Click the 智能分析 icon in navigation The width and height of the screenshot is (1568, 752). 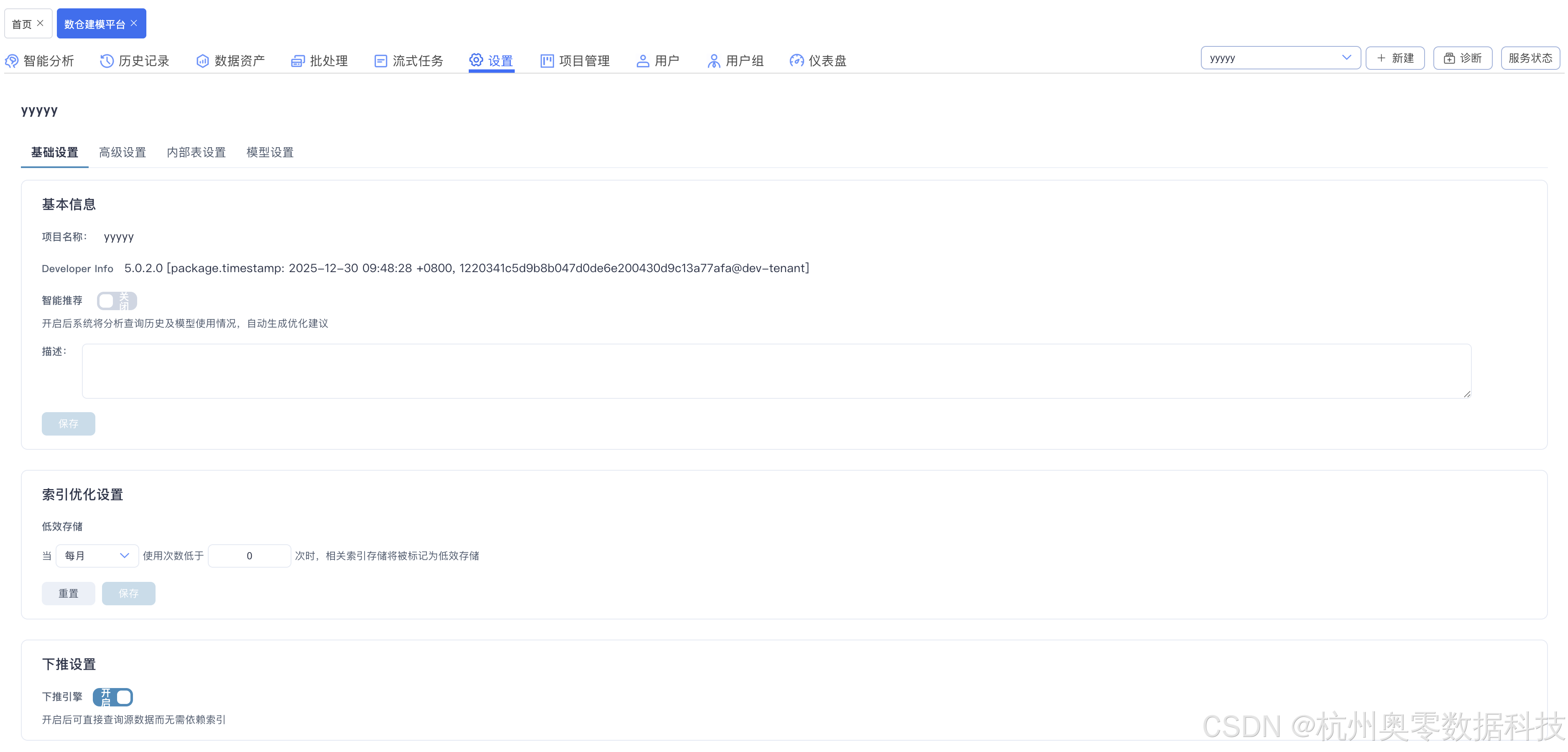(12, 61)
